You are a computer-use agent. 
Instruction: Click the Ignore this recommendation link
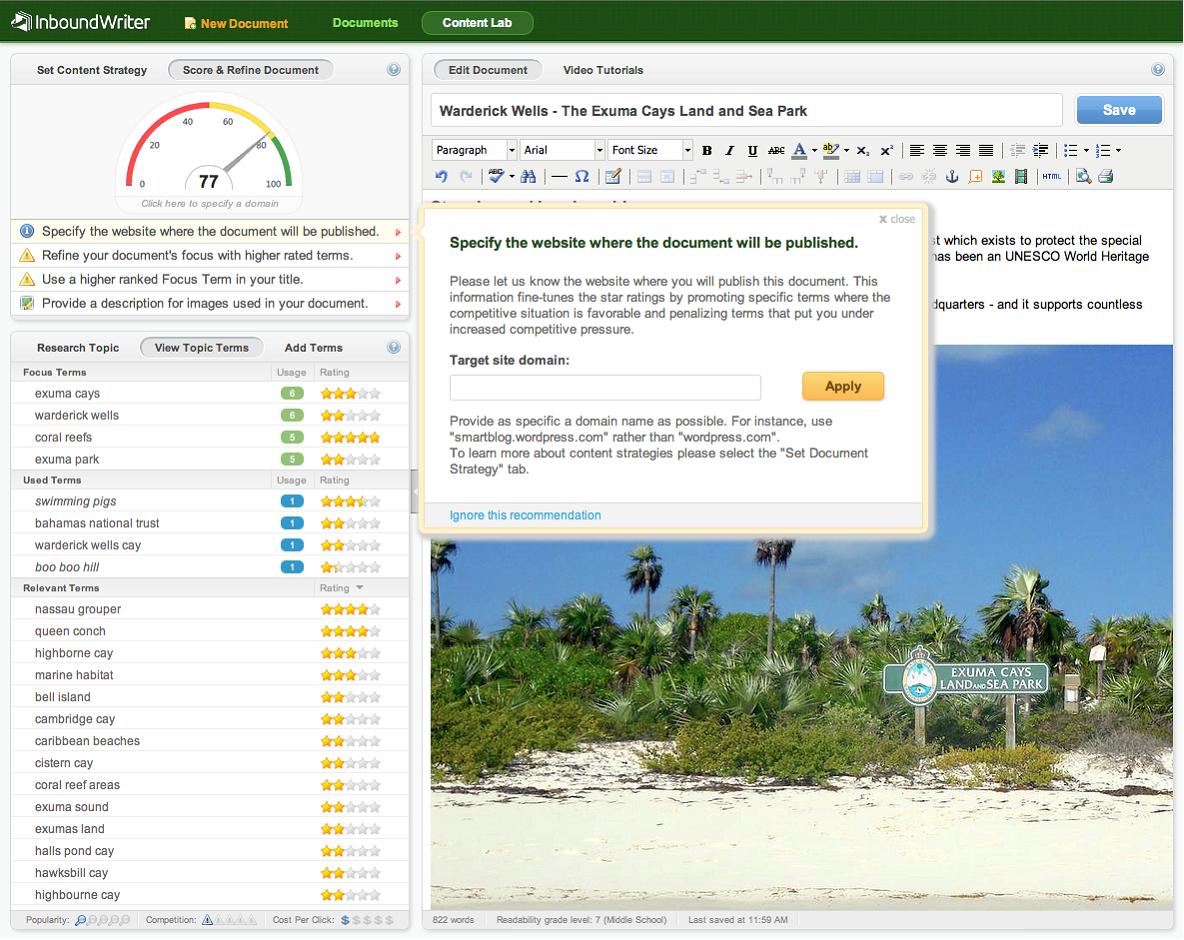[x=525, y=516]
